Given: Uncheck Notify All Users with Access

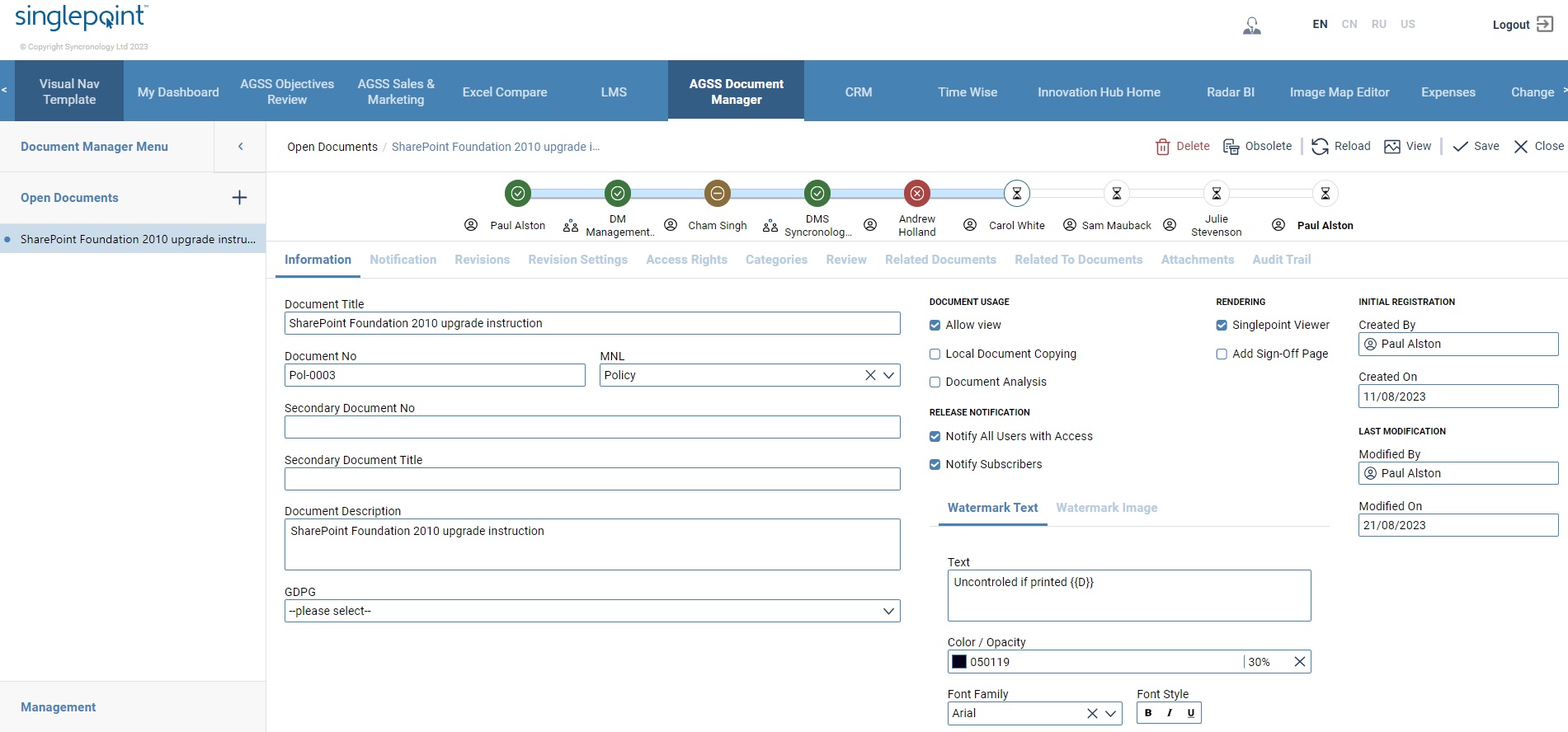Looking at the screenshot, I should [935, 437].
